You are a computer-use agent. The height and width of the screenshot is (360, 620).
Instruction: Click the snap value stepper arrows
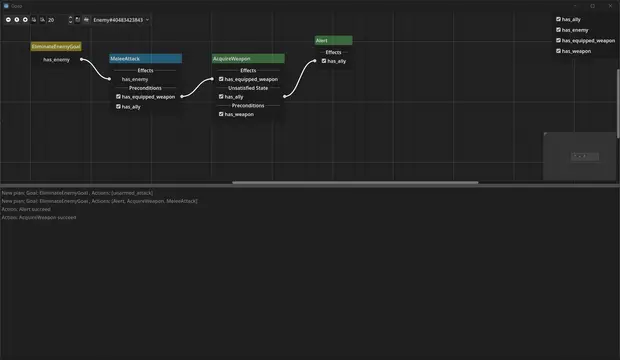point(70,20)
